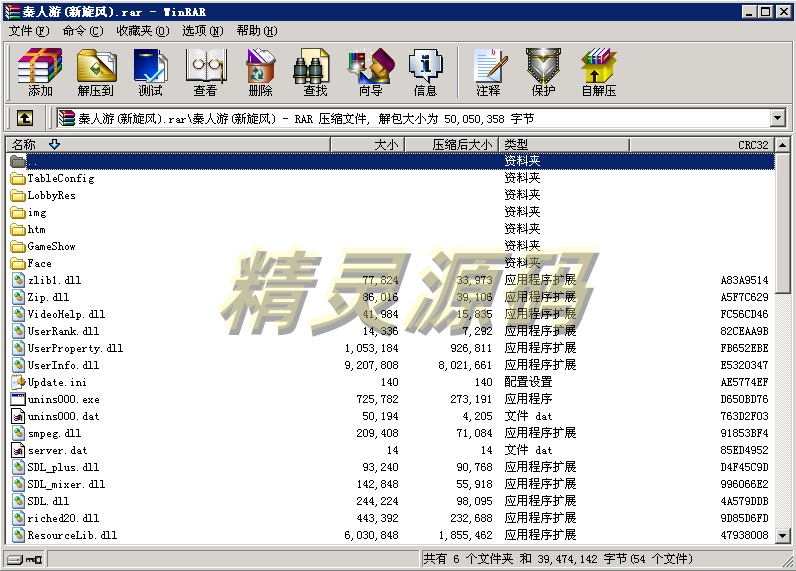
Task: Select the Zip.dll file row
Action: [392, 297]
